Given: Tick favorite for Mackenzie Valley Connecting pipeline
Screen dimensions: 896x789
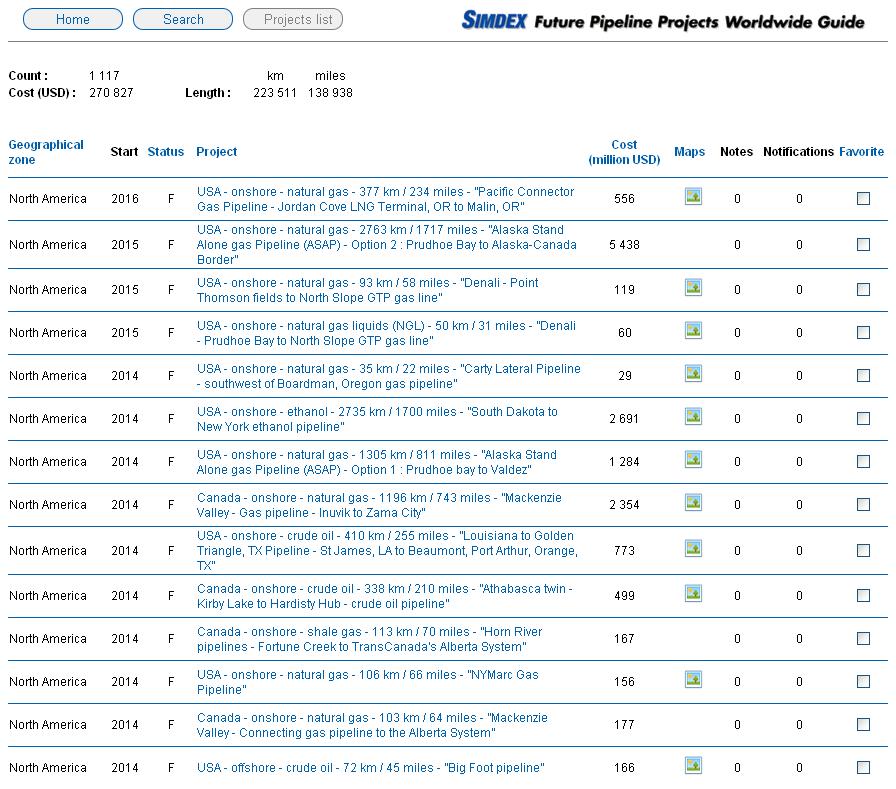Looking at the screenshot, I should (x=863, y=724).
